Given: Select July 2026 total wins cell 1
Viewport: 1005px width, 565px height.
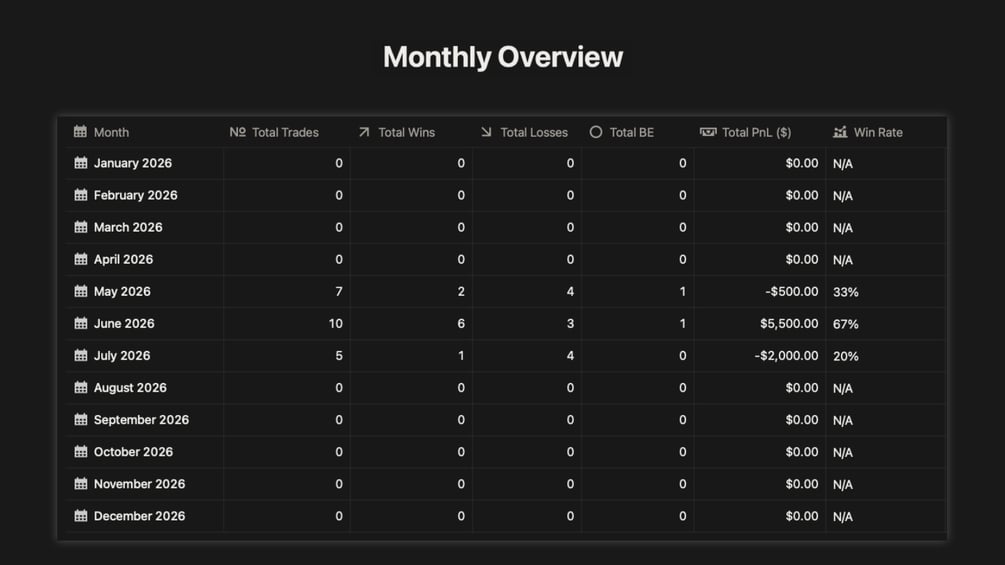Looking at the screenshot, I should pyautogui.click(x=411, y=356).
